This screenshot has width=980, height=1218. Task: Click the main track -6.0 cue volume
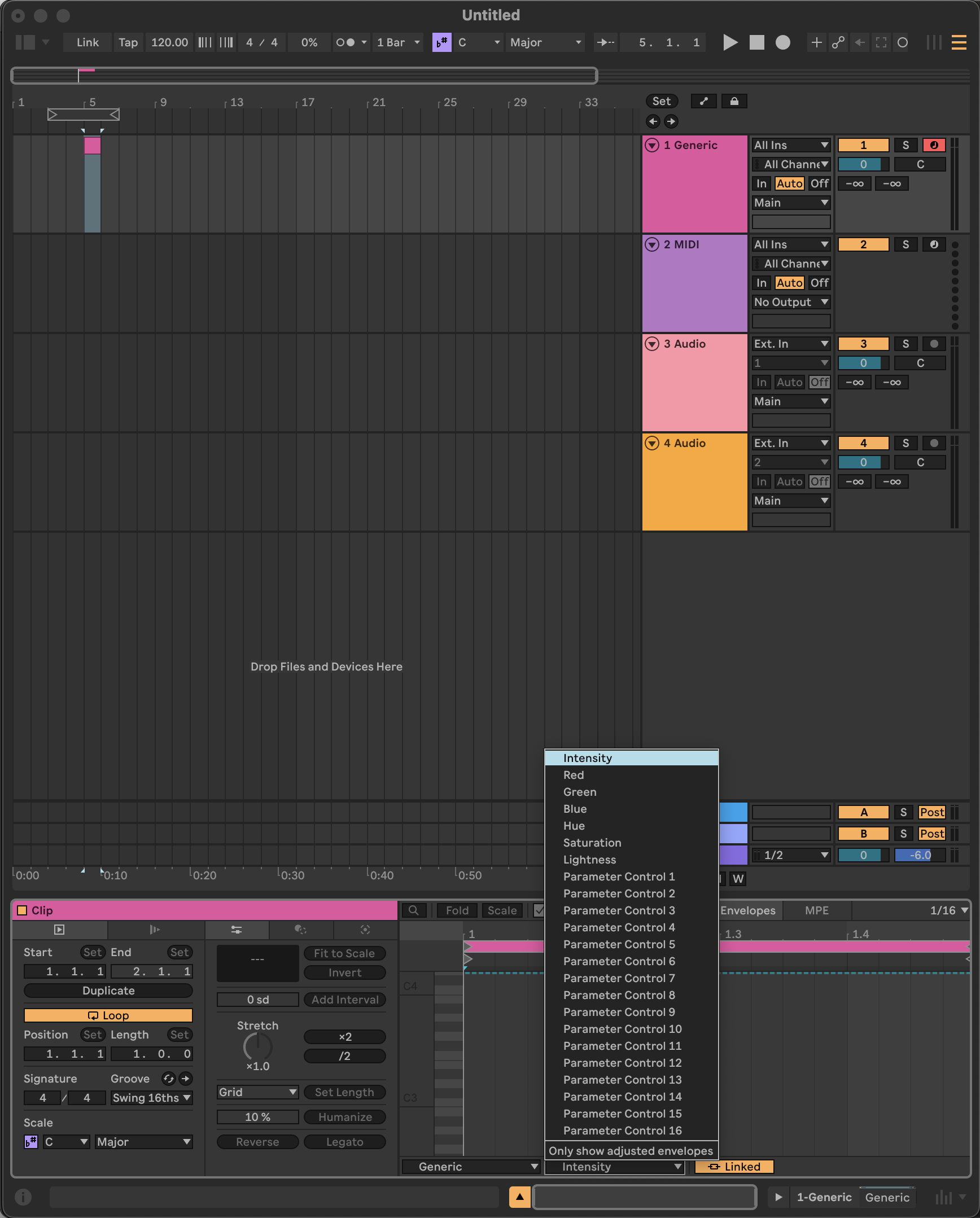[920, 855]
